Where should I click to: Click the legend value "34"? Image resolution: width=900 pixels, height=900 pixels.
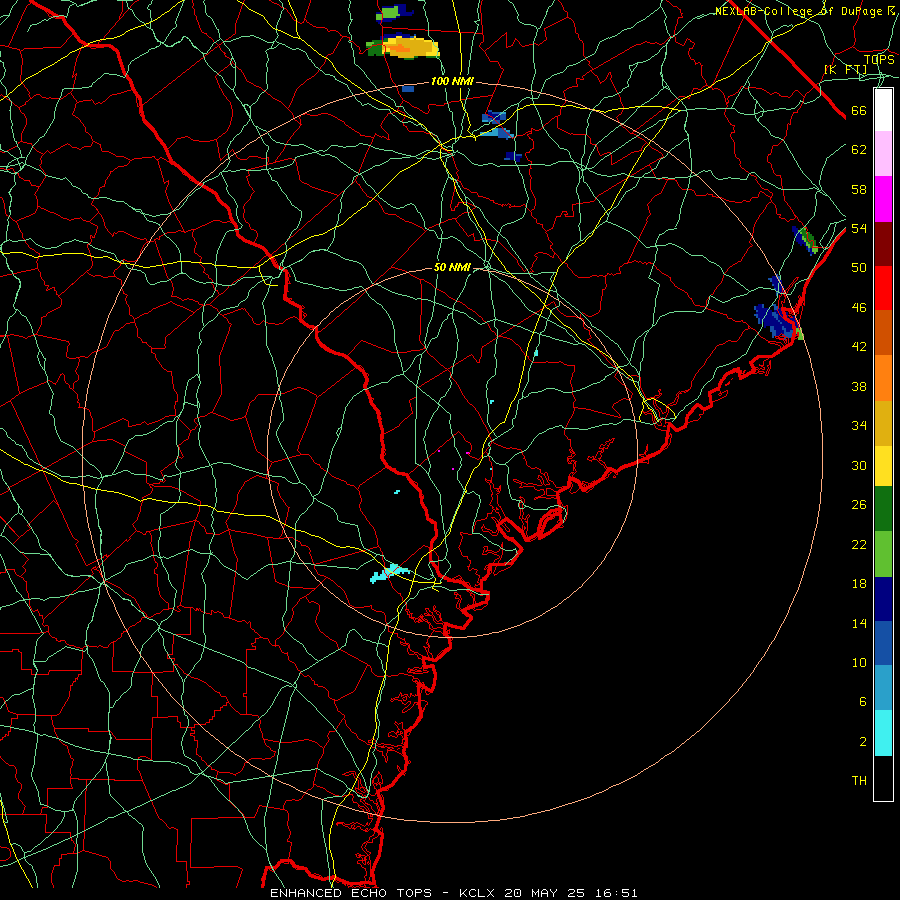tap(859, 425)
